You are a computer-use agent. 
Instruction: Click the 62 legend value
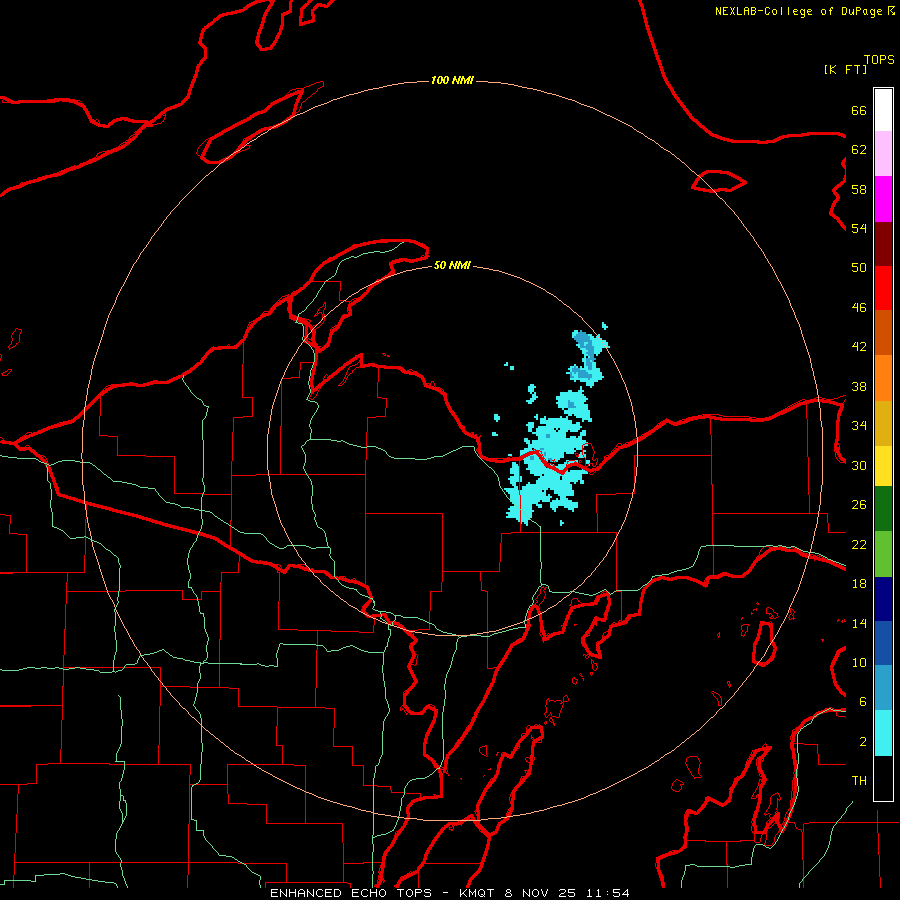click(x=859, y=150)
